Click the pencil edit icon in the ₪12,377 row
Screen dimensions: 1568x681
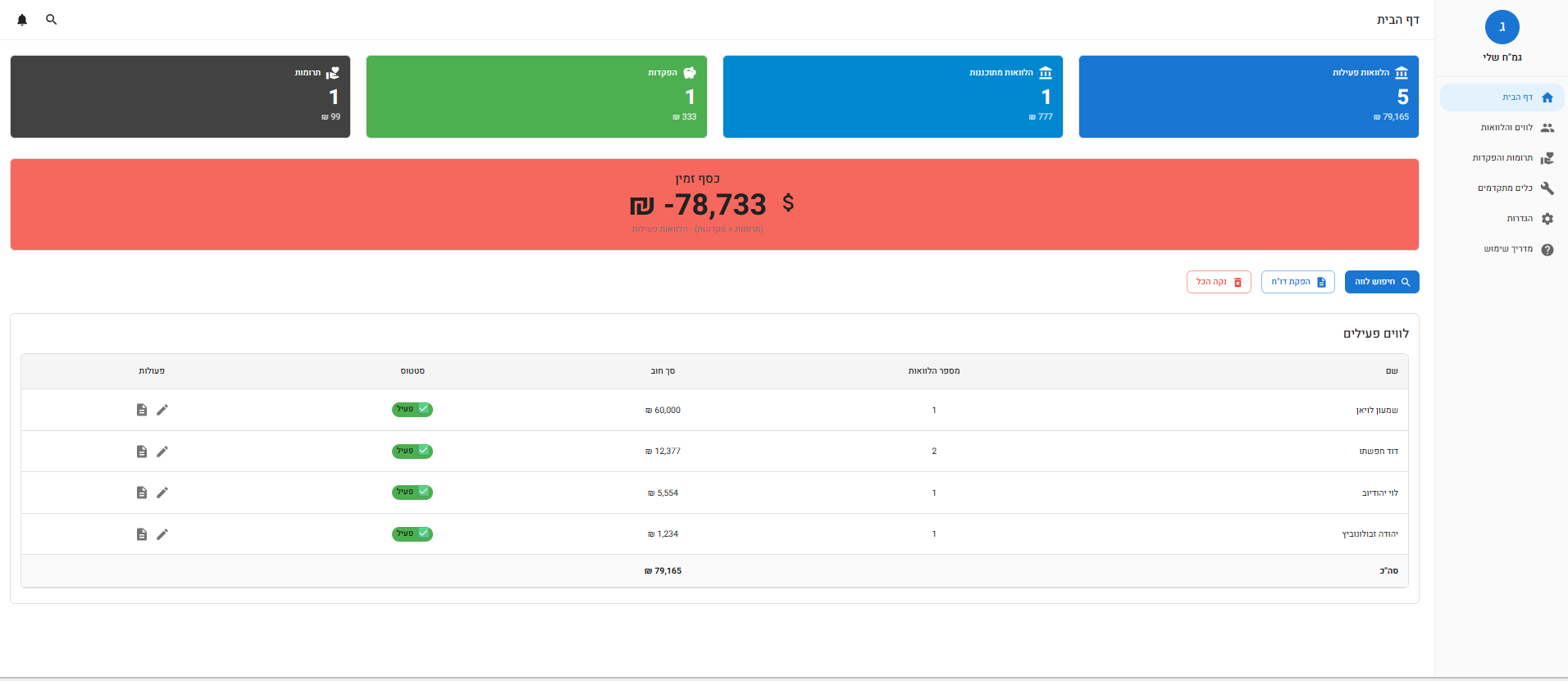point(162,452)
